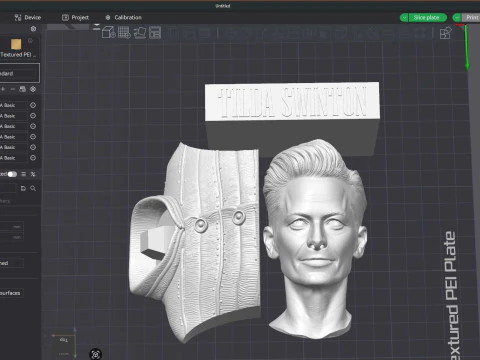Open the Add model tool
Image resolution: width=480 pixels, height=360 pixels.
point(108,33)
